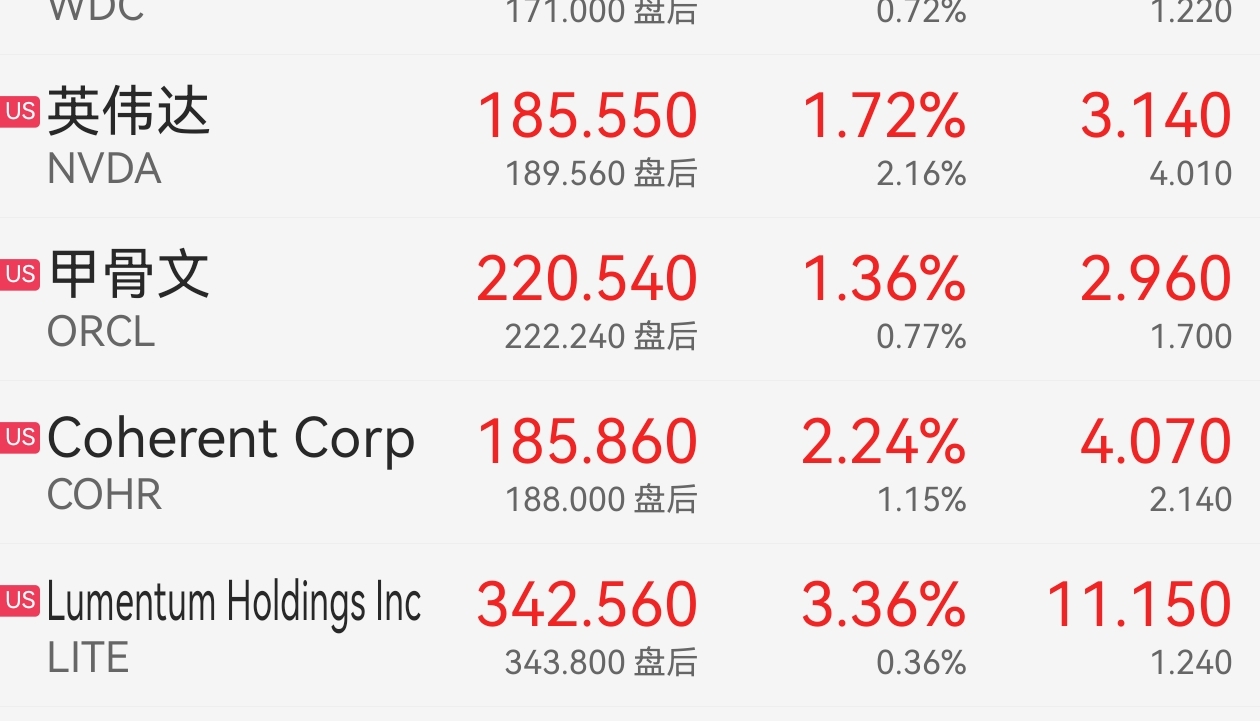The height and width of the screenshot is (721, 1260).
Task: Select the Coherent Corp stock name
Action: click(x=231, y=440)
